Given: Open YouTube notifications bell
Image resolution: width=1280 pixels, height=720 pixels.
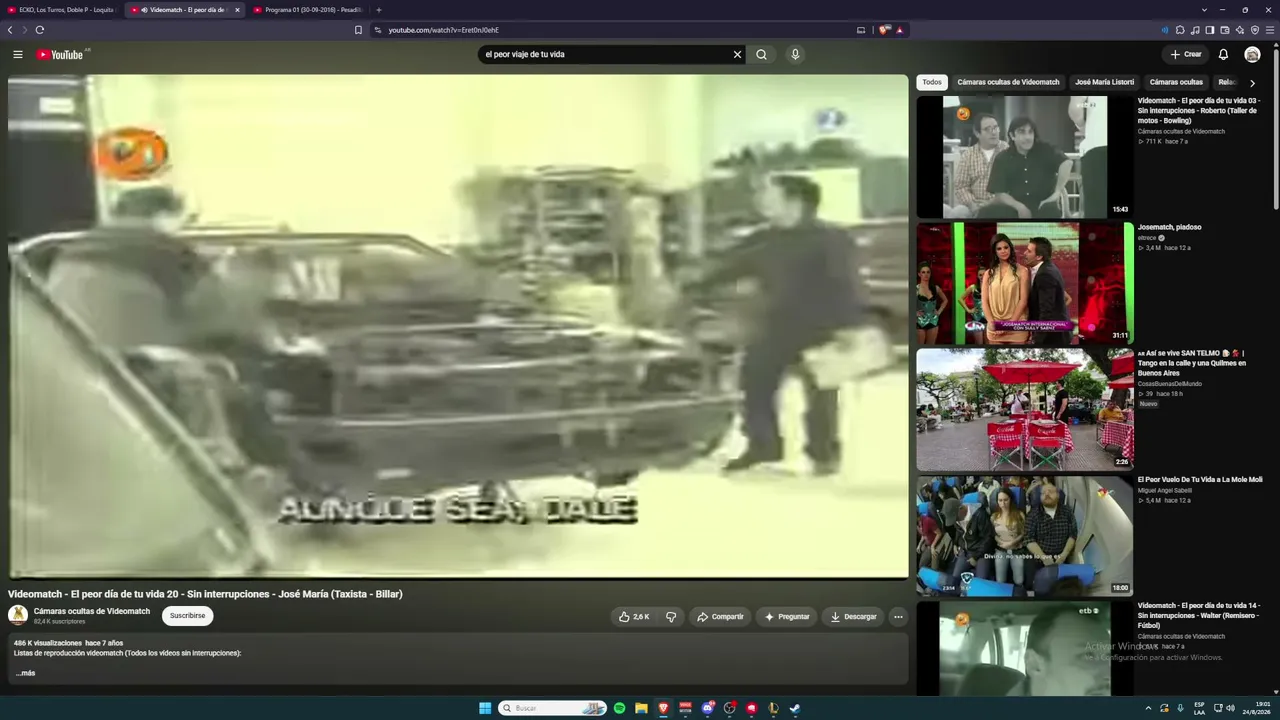Looking at the screenshot, I should [1223, 55].
